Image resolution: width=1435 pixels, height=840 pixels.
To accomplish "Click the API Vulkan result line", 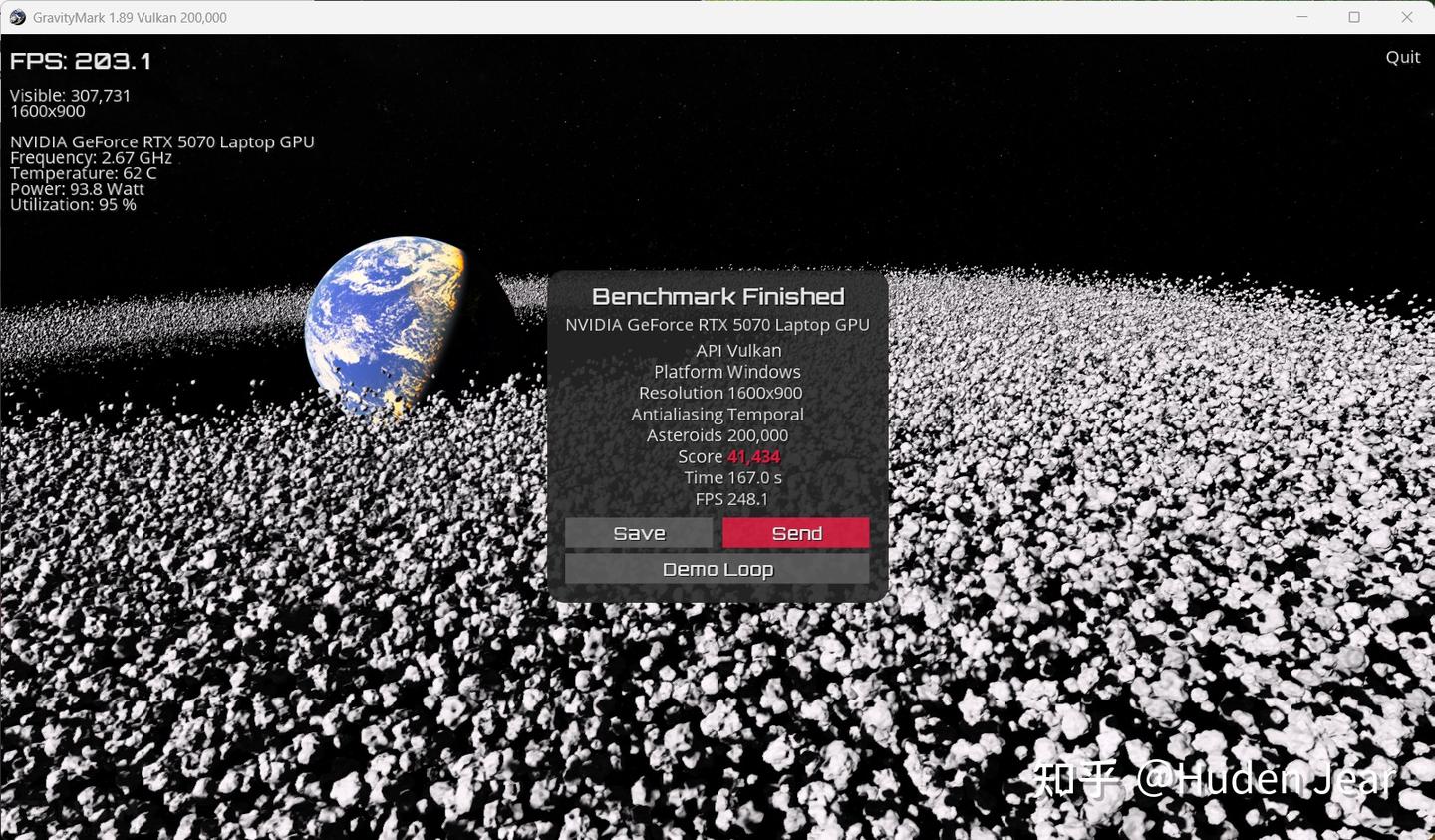I will click(x=738, y=351).
